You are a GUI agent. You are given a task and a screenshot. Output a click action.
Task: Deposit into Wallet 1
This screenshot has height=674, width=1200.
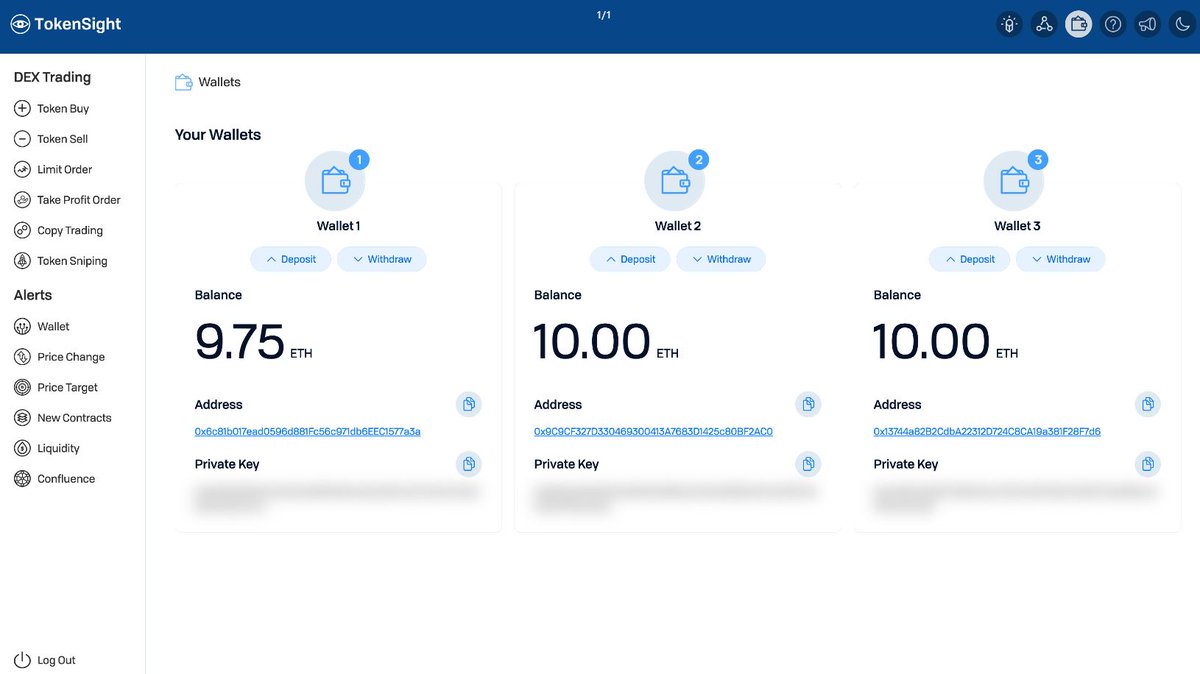click(x=290, y=259)
